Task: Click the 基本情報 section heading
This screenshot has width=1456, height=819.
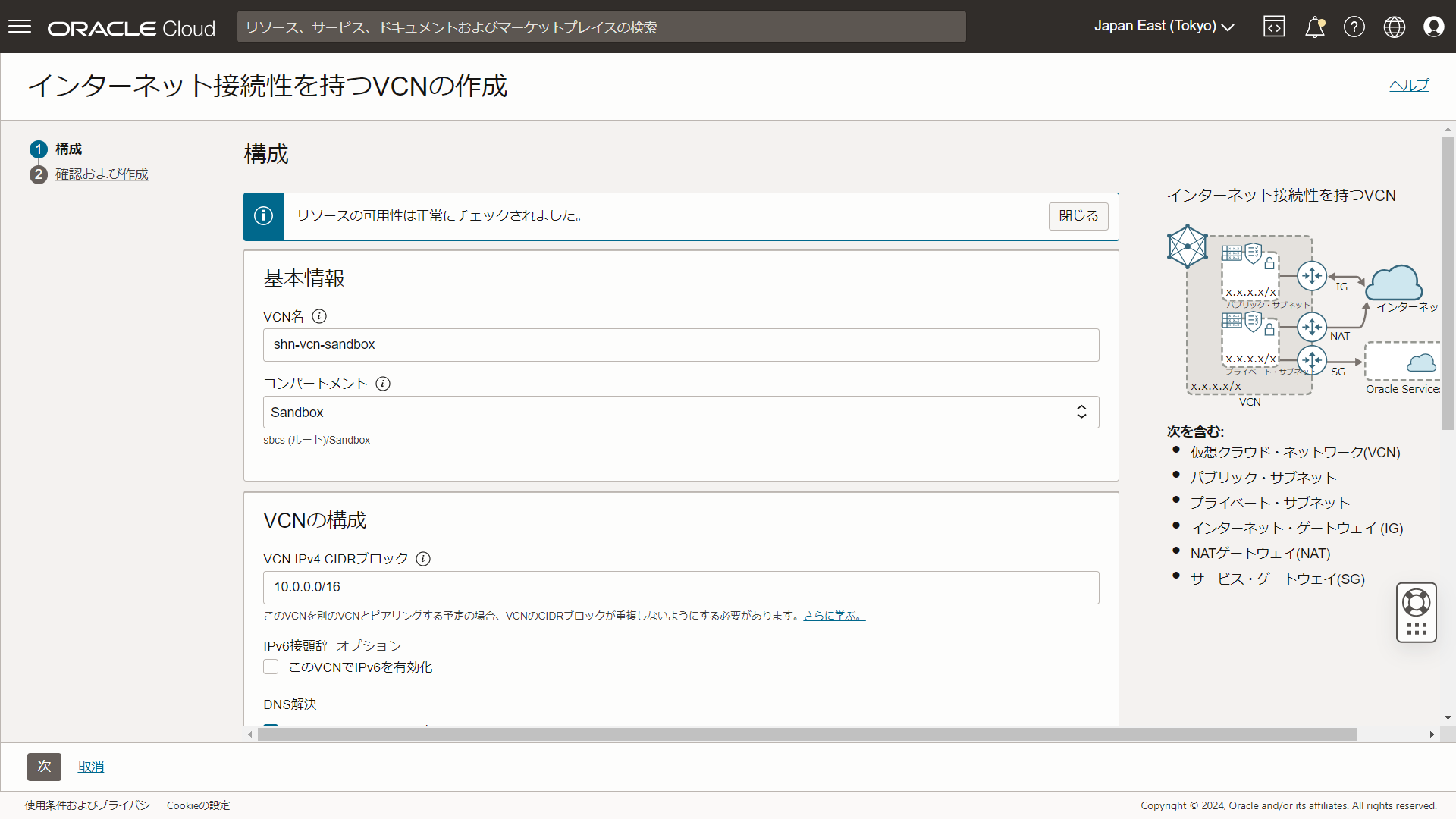Action: coord(303,278)
